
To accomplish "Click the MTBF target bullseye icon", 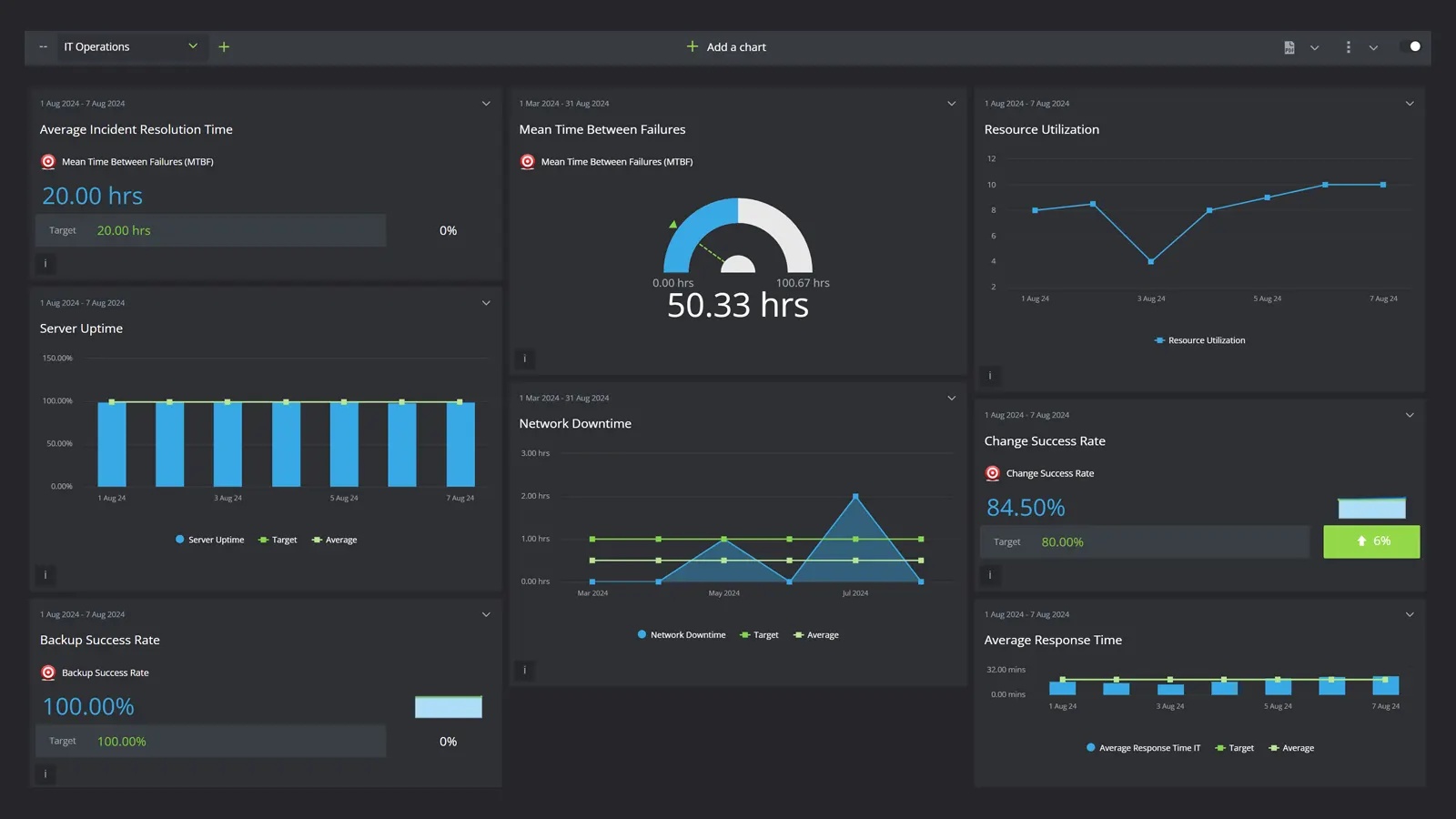I will tap(47, 161).
